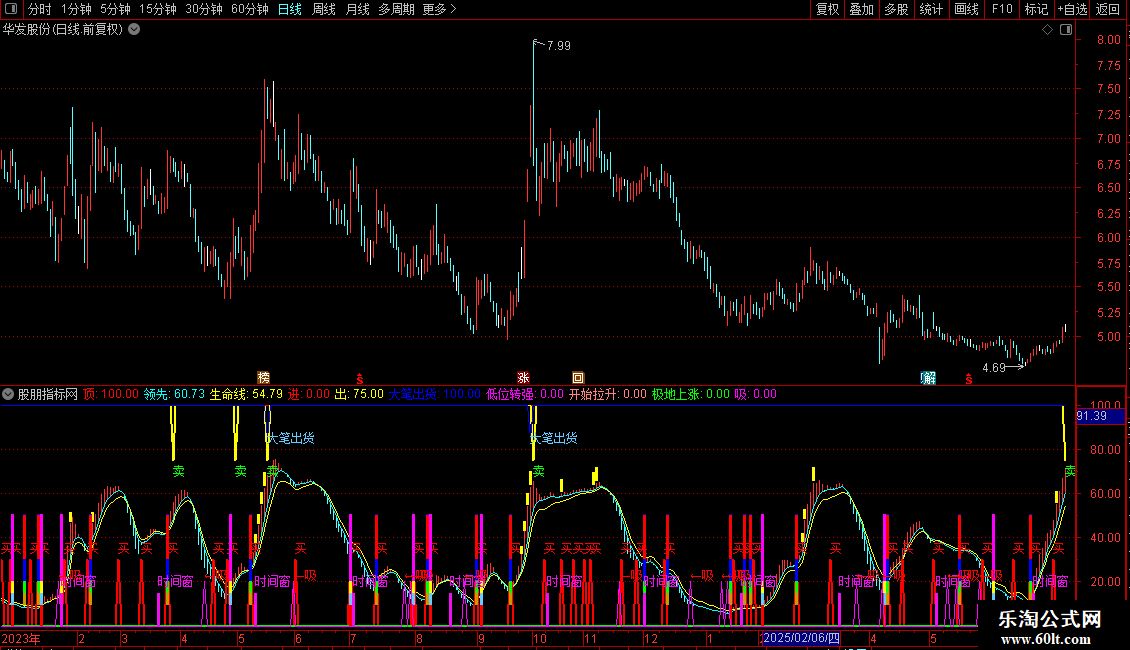This screenshot has height=650, width=1130.
Task: Click the 返回 button
Action: point(1108,9)
